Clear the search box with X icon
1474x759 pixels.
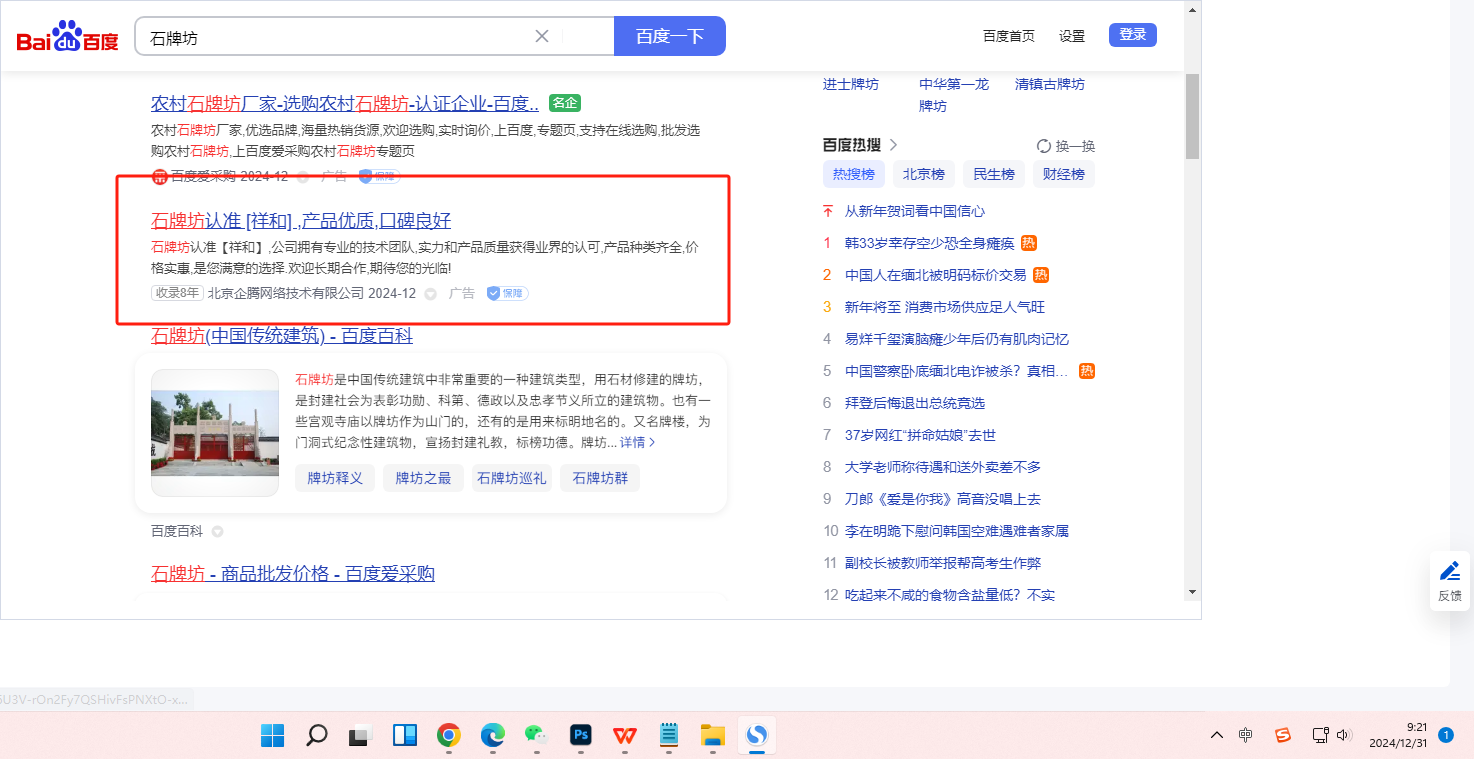(x=542, y=36)
